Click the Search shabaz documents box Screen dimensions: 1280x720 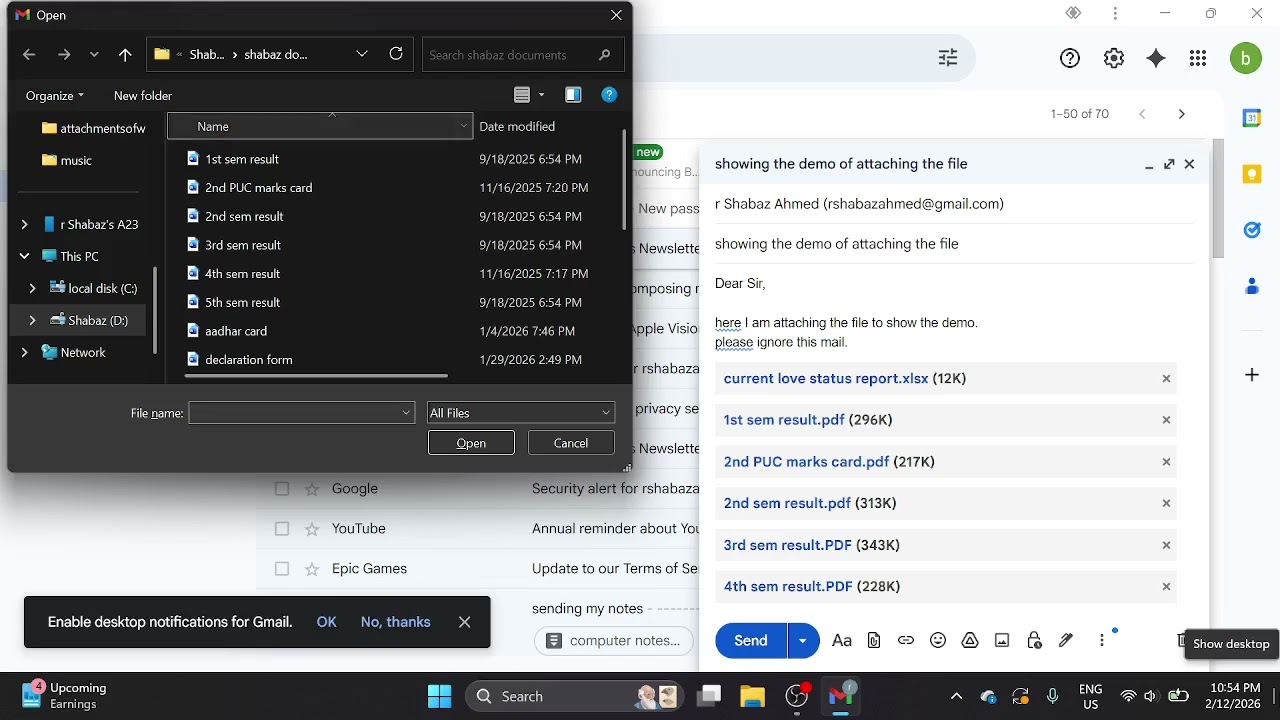[523, 55]
